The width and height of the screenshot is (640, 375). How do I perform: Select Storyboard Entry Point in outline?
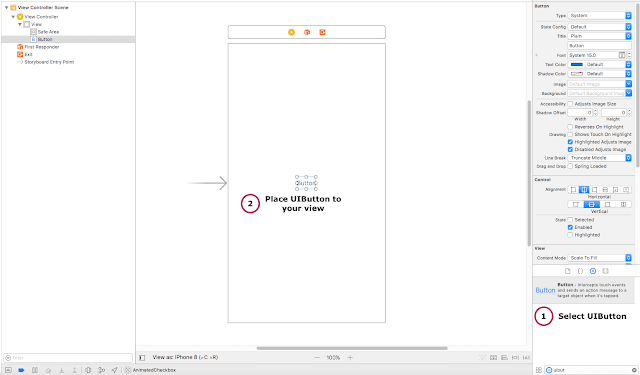[49, 62]
